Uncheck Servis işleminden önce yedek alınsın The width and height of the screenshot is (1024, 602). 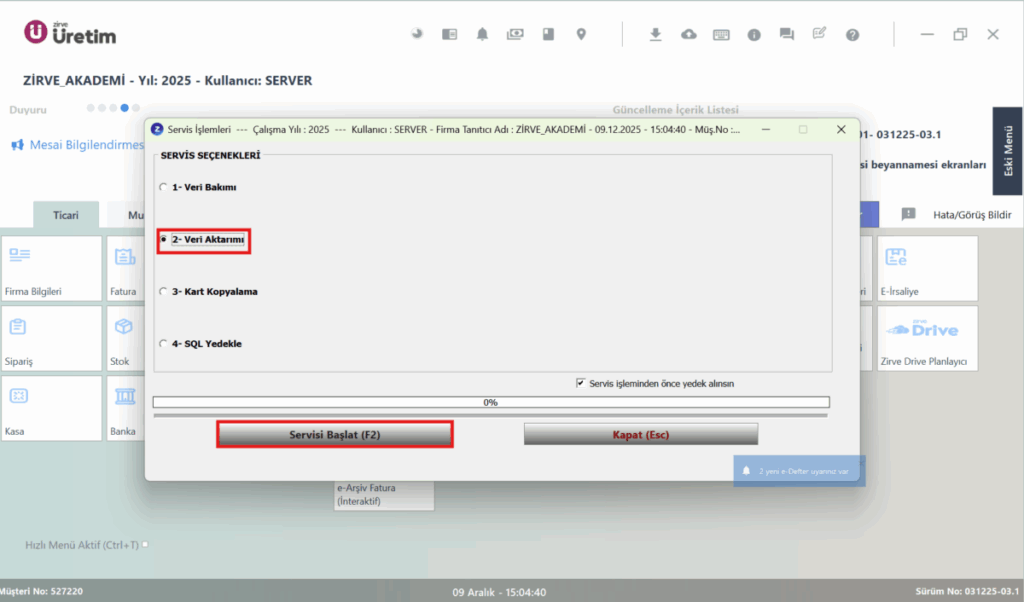click(x=581, y=383)
